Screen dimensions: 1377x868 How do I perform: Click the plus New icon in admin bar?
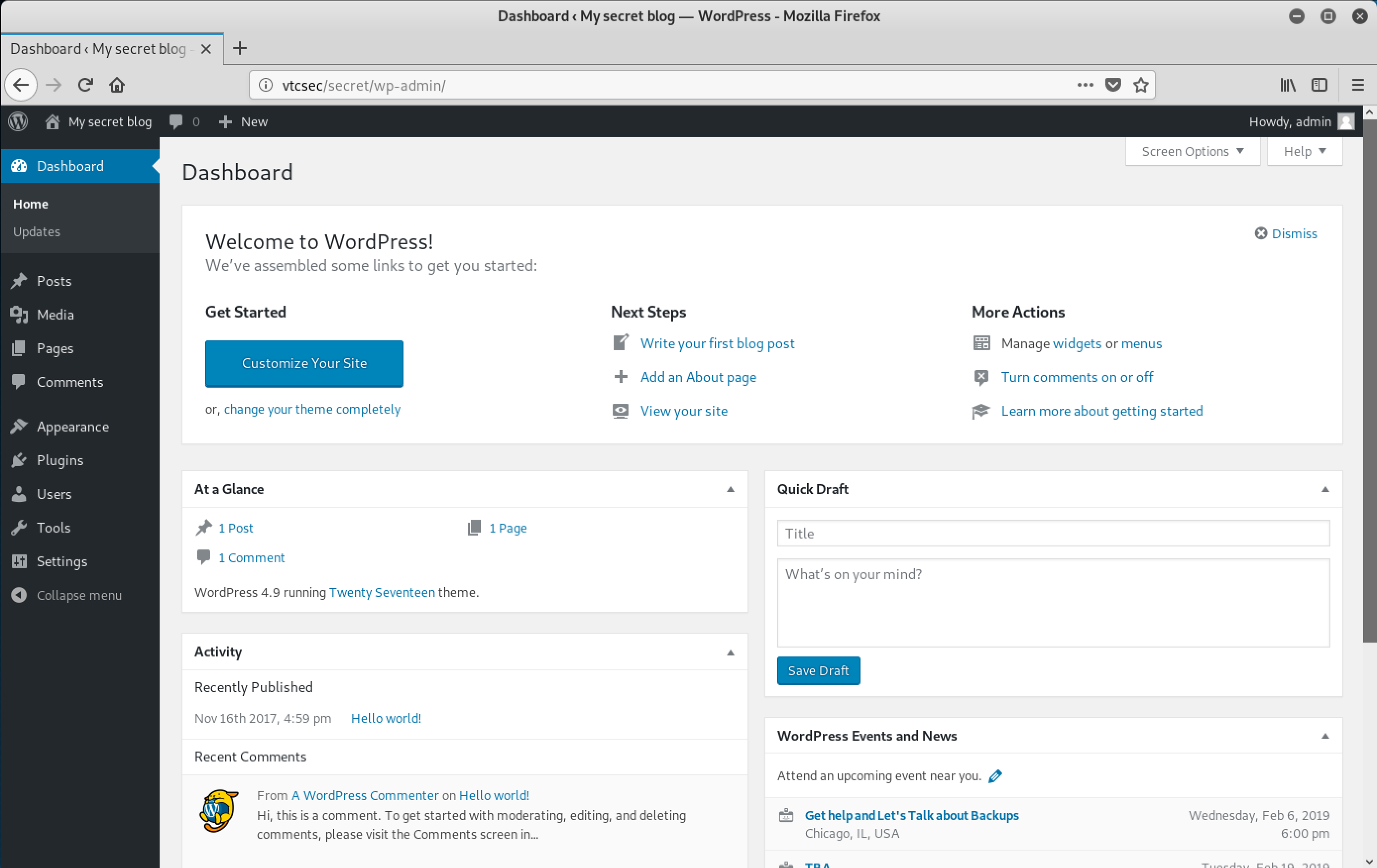[226, 122]
